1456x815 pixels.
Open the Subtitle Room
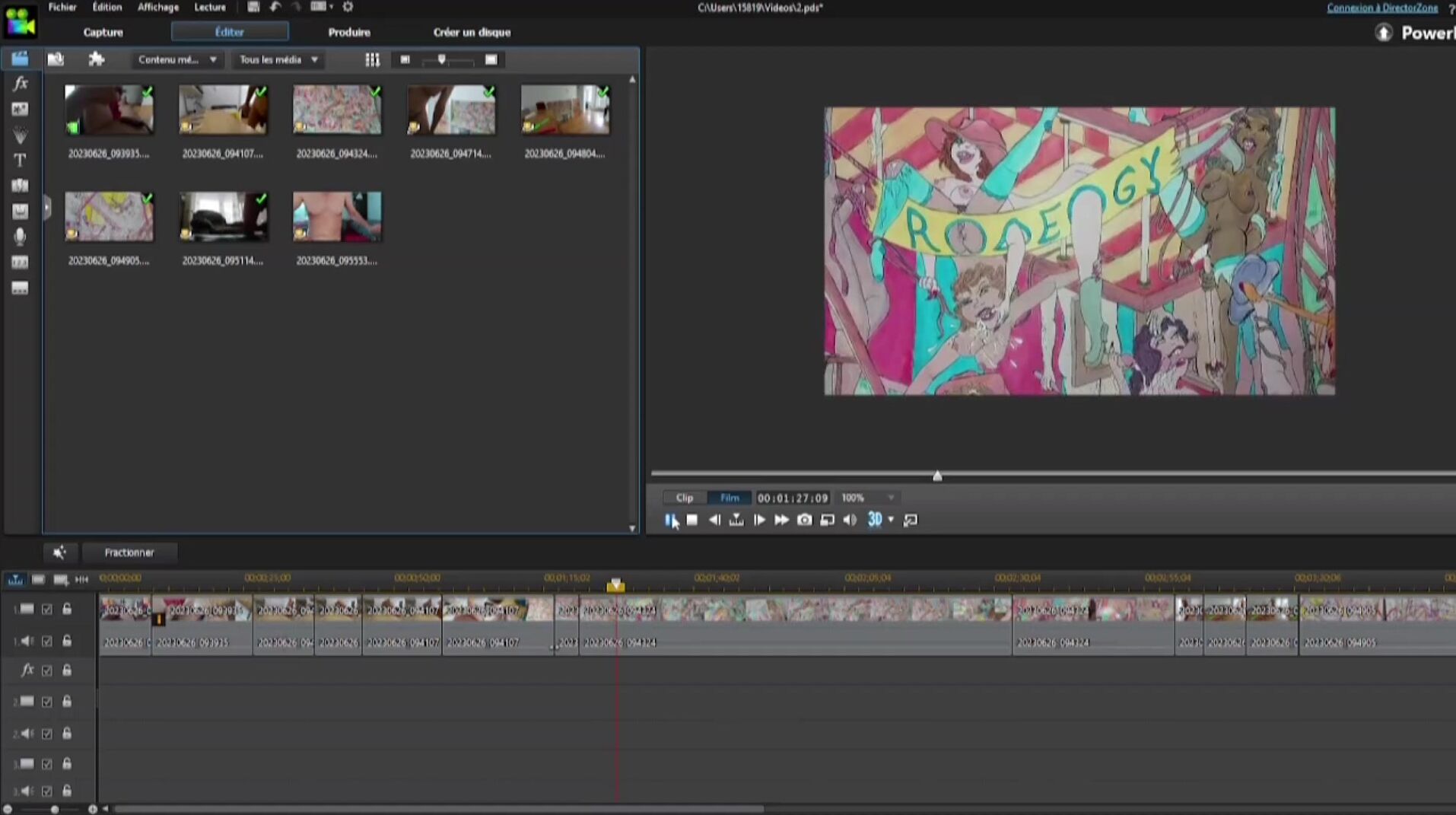[21, 288]
